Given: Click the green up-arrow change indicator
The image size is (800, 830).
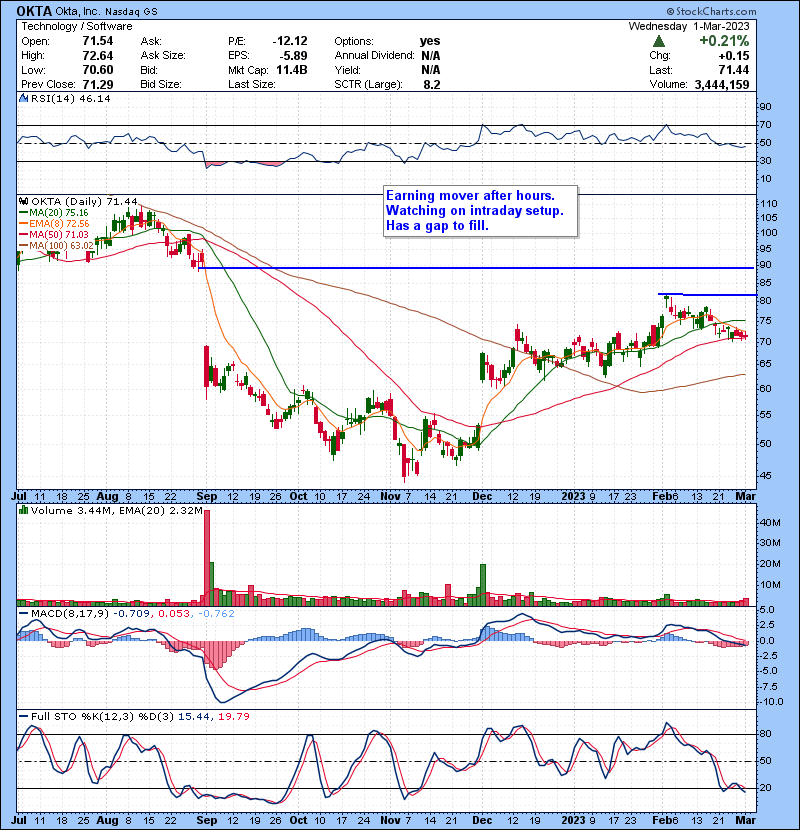Looking at the screenshot, I should pyautogui.click(x=659, y=41).
